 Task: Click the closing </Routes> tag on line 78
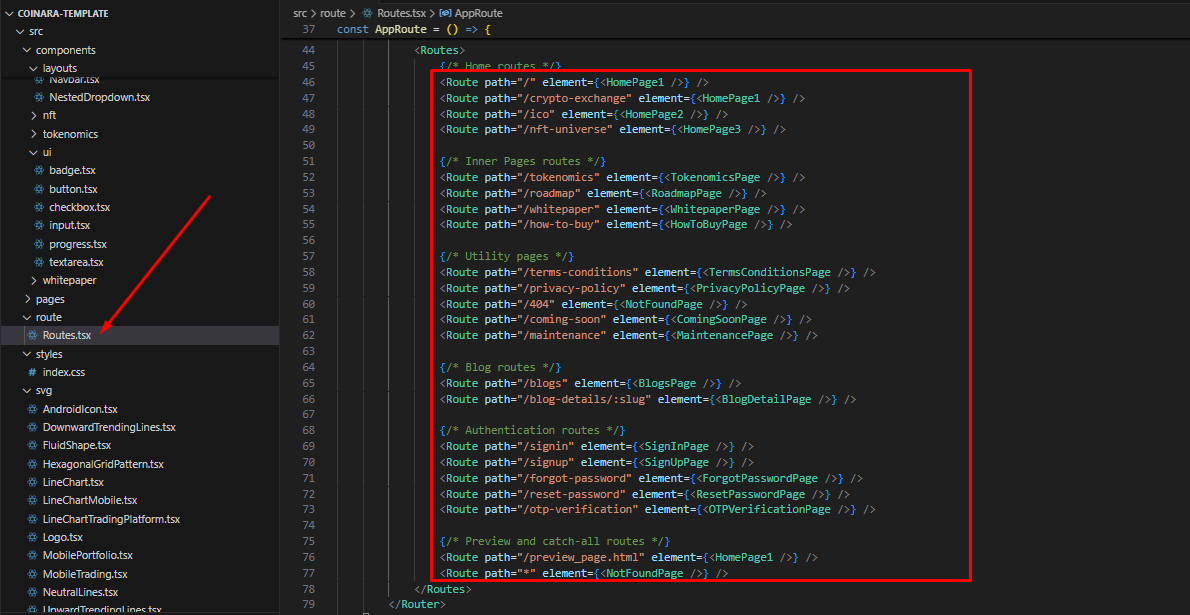point(442,589)
